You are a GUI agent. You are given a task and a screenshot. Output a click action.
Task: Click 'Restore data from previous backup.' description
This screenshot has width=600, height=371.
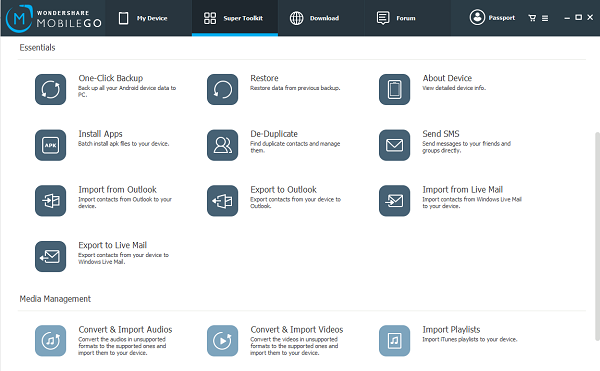[295, 88]
